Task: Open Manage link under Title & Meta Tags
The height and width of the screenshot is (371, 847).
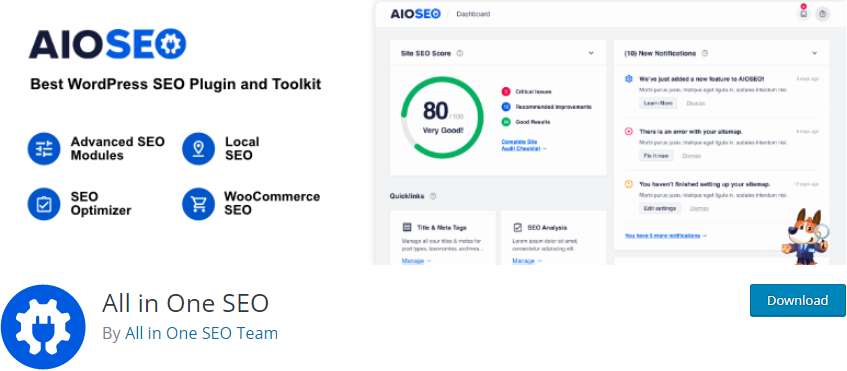Action: (416, 261)
